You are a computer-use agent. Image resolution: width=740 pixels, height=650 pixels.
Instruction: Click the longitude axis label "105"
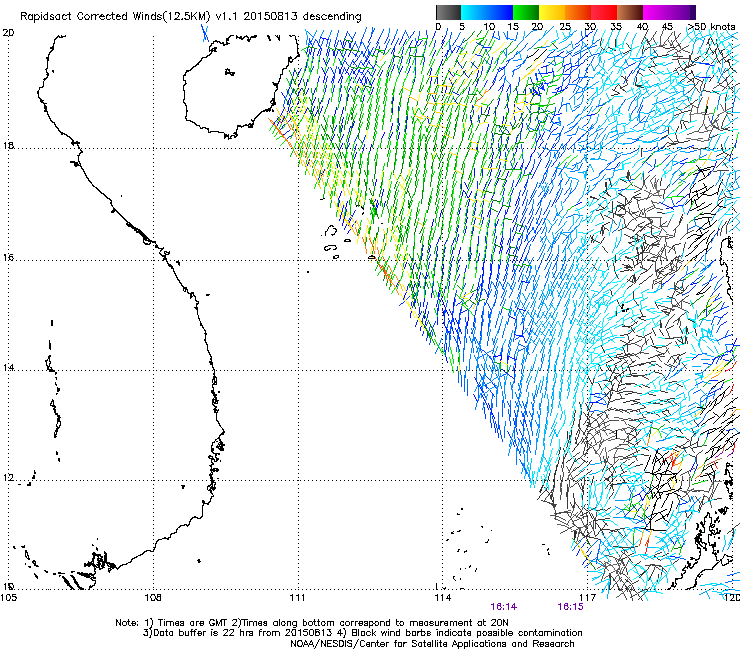click(x=9, y=597)
